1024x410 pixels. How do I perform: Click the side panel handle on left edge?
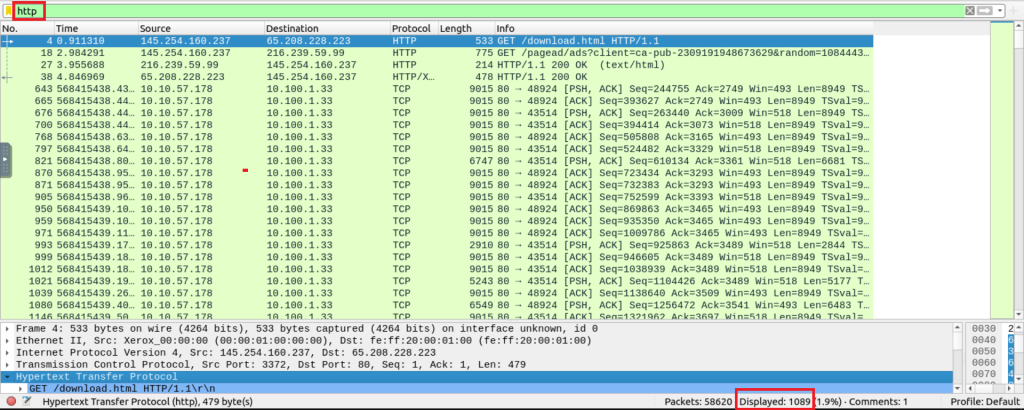pyautogui.click(x=5, y=160)
